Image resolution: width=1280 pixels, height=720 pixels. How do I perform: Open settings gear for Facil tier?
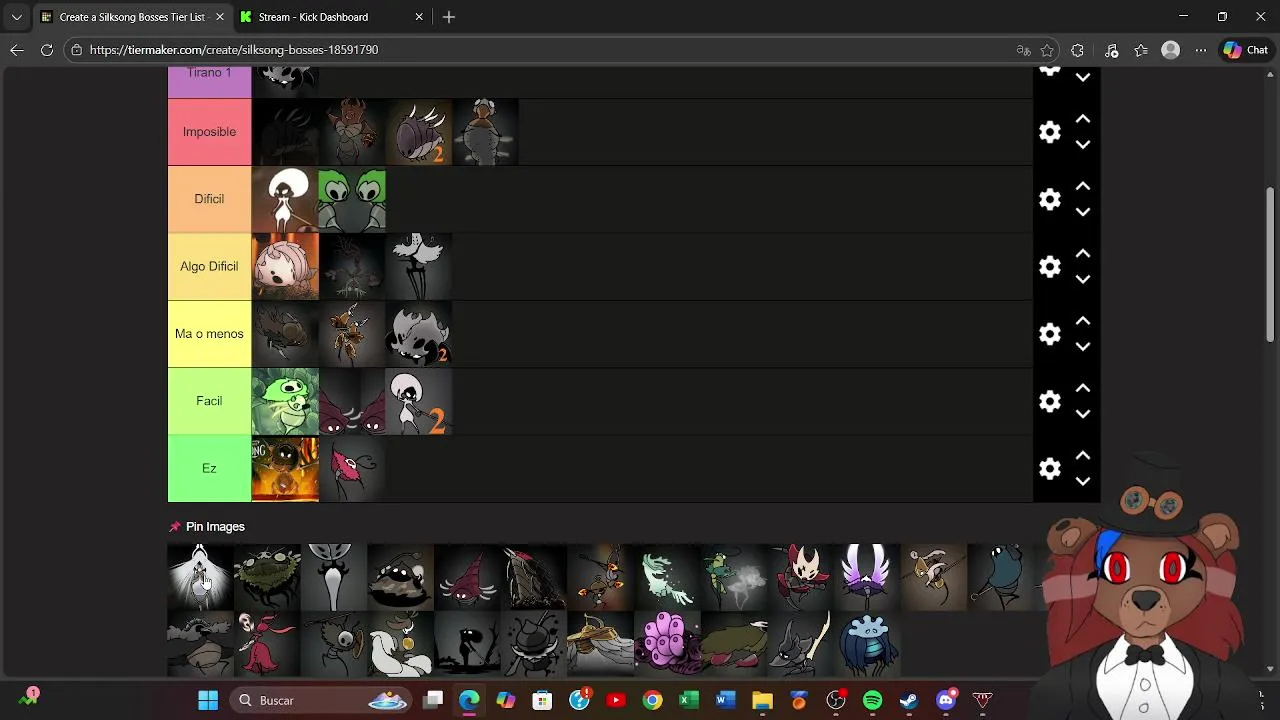point(1049,401)
